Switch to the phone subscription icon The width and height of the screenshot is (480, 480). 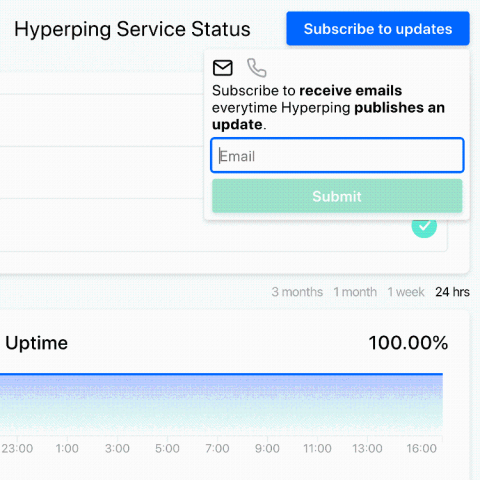click(x=257, y=68)
